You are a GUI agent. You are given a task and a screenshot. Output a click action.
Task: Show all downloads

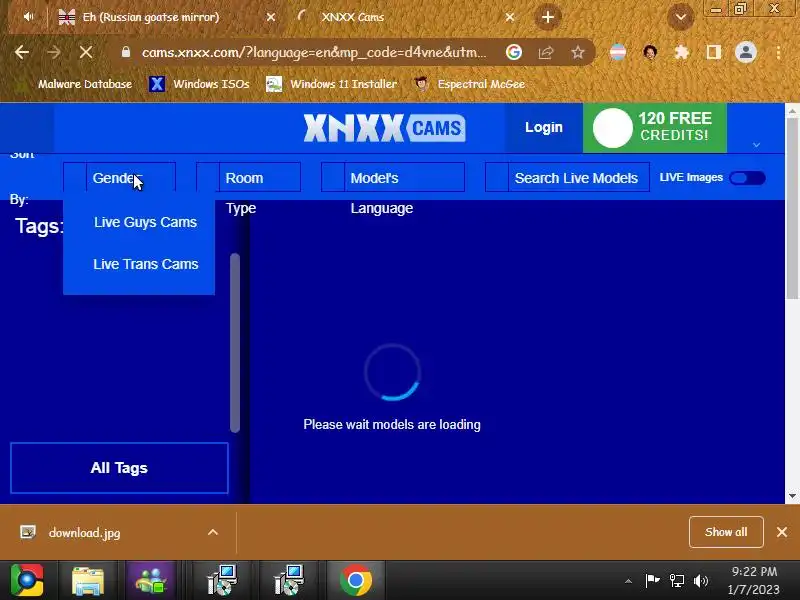(x=726, y=532)
